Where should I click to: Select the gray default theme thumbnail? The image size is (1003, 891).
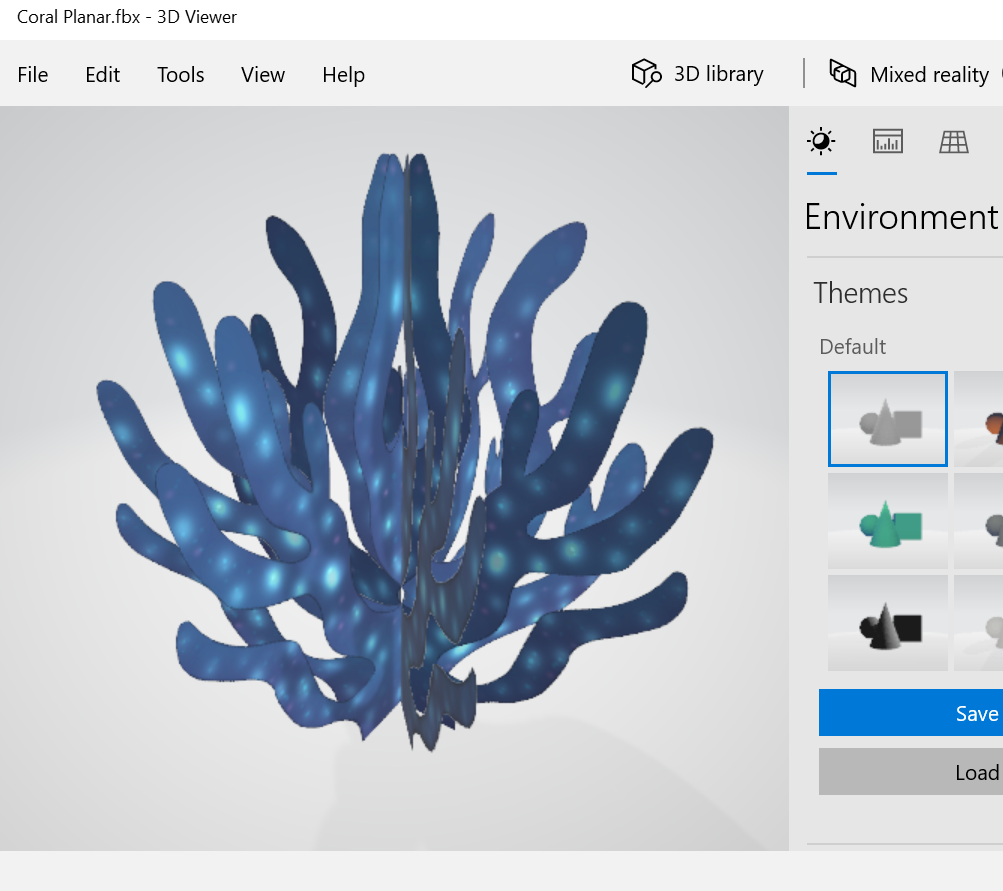(887, 419)
